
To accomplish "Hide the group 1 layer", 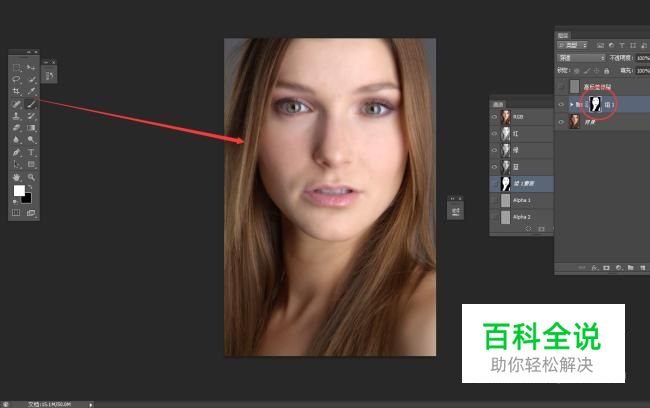I will [561, 104].
